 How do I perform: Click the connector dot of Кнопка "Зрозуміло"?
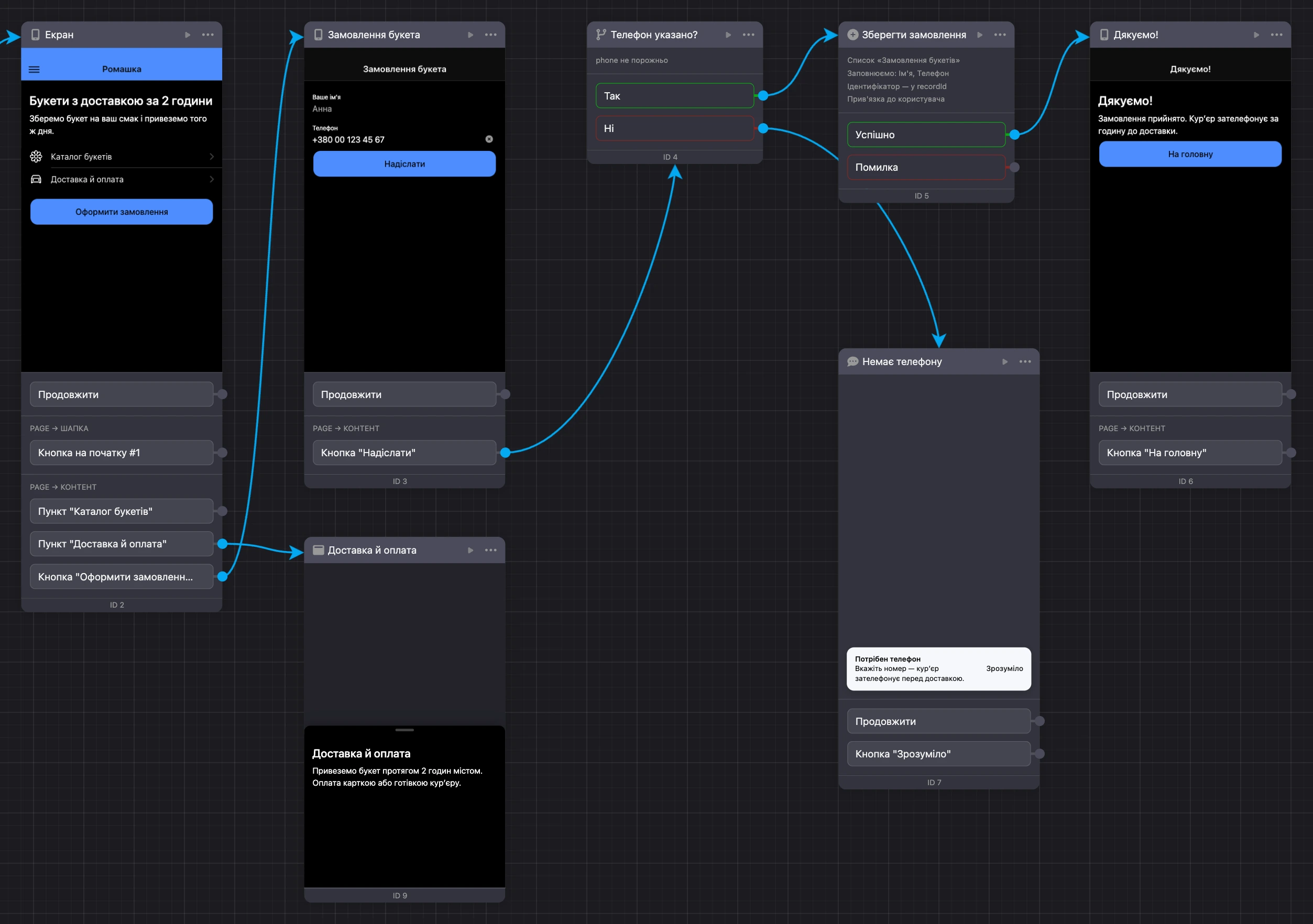(1040, 754)
